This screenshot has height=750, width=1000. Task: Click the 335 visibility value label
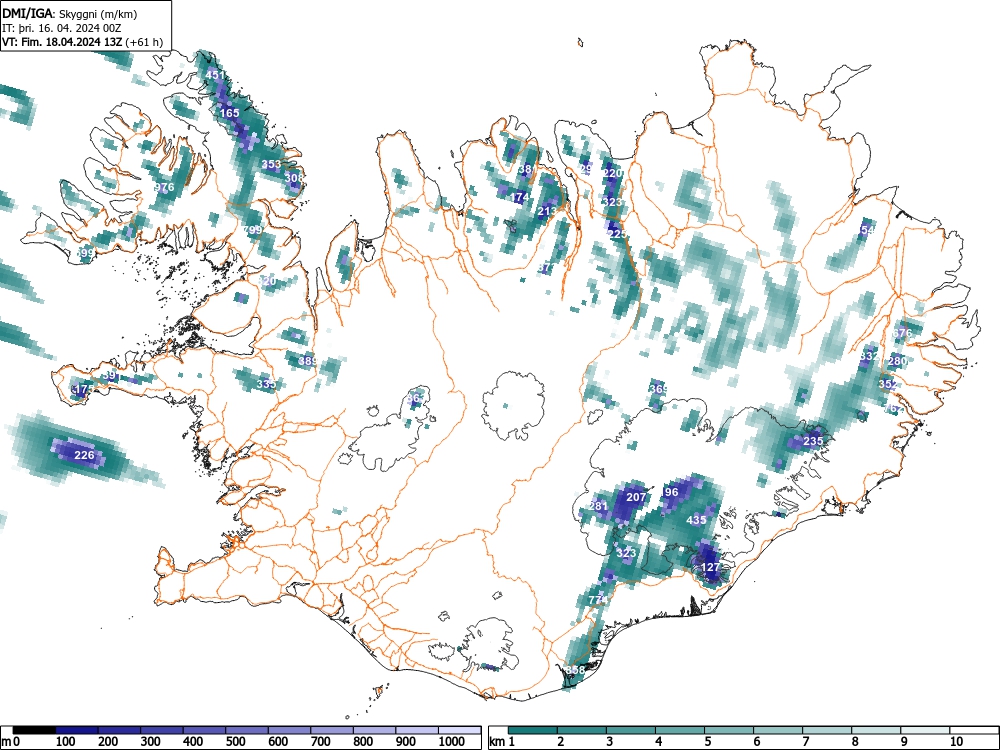coord(266,384)
